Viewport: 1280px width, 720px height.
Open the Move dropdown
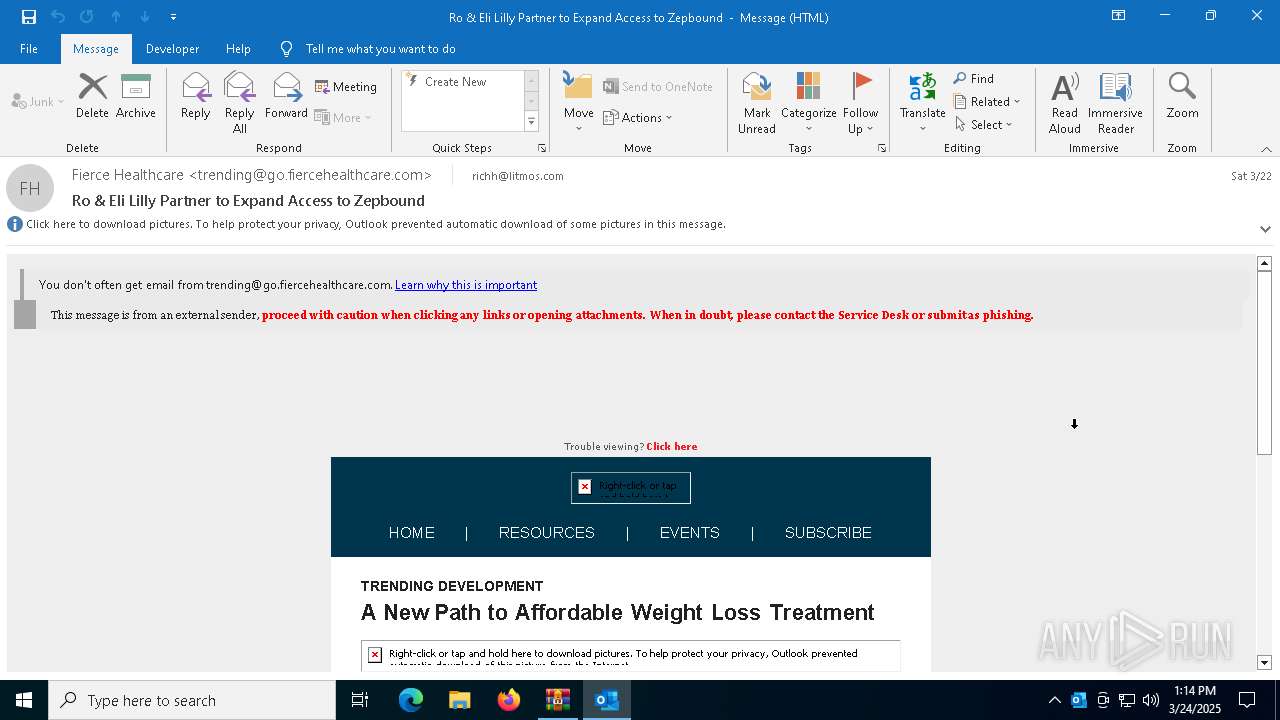(x=578, y=103)
